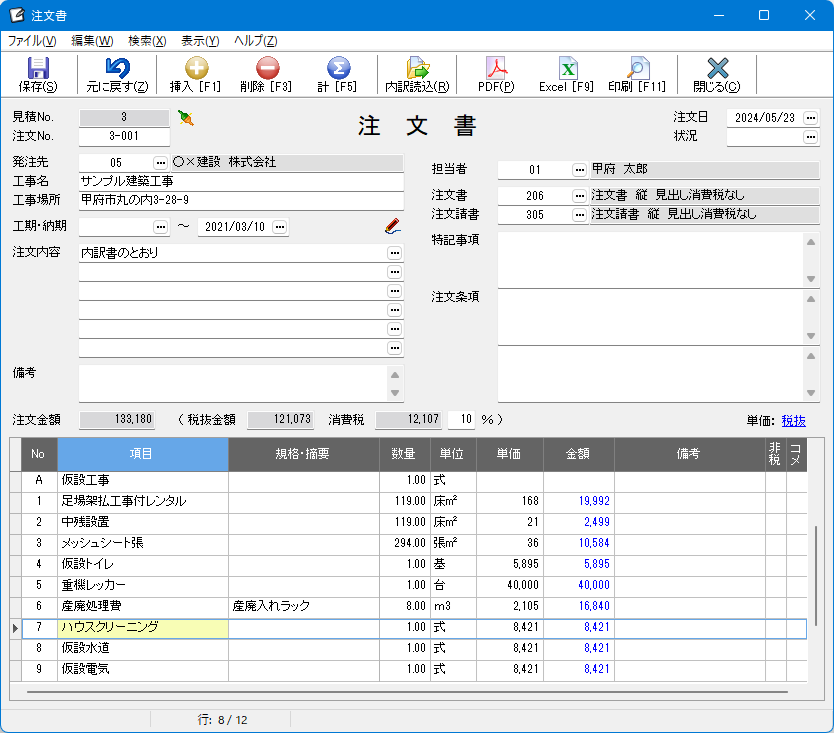Click the amount cell 40,000
834x733 pixels.
coord(579,585)
